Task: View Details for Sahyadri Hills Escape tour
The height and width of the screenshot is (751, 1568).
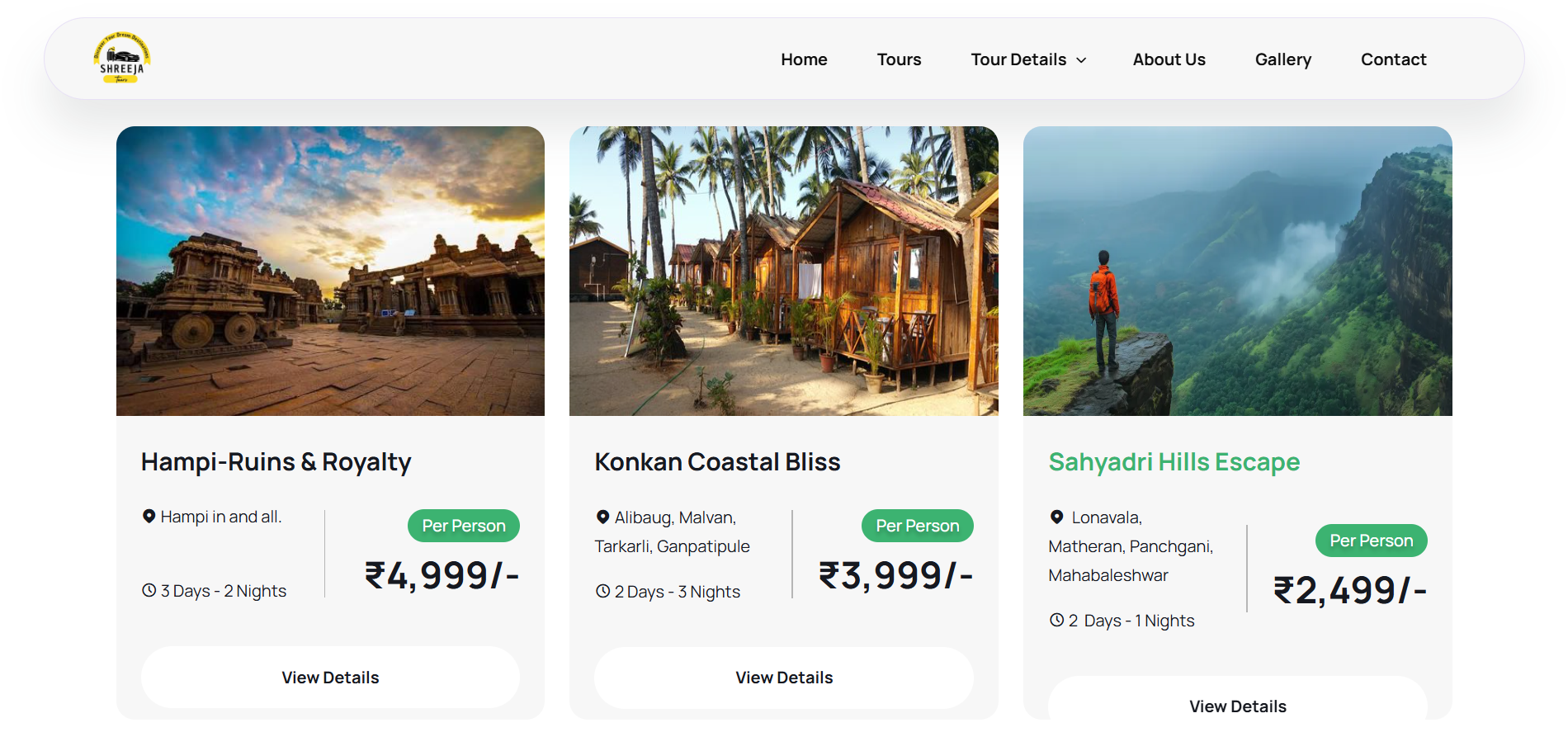Action: click(1237, 705)
